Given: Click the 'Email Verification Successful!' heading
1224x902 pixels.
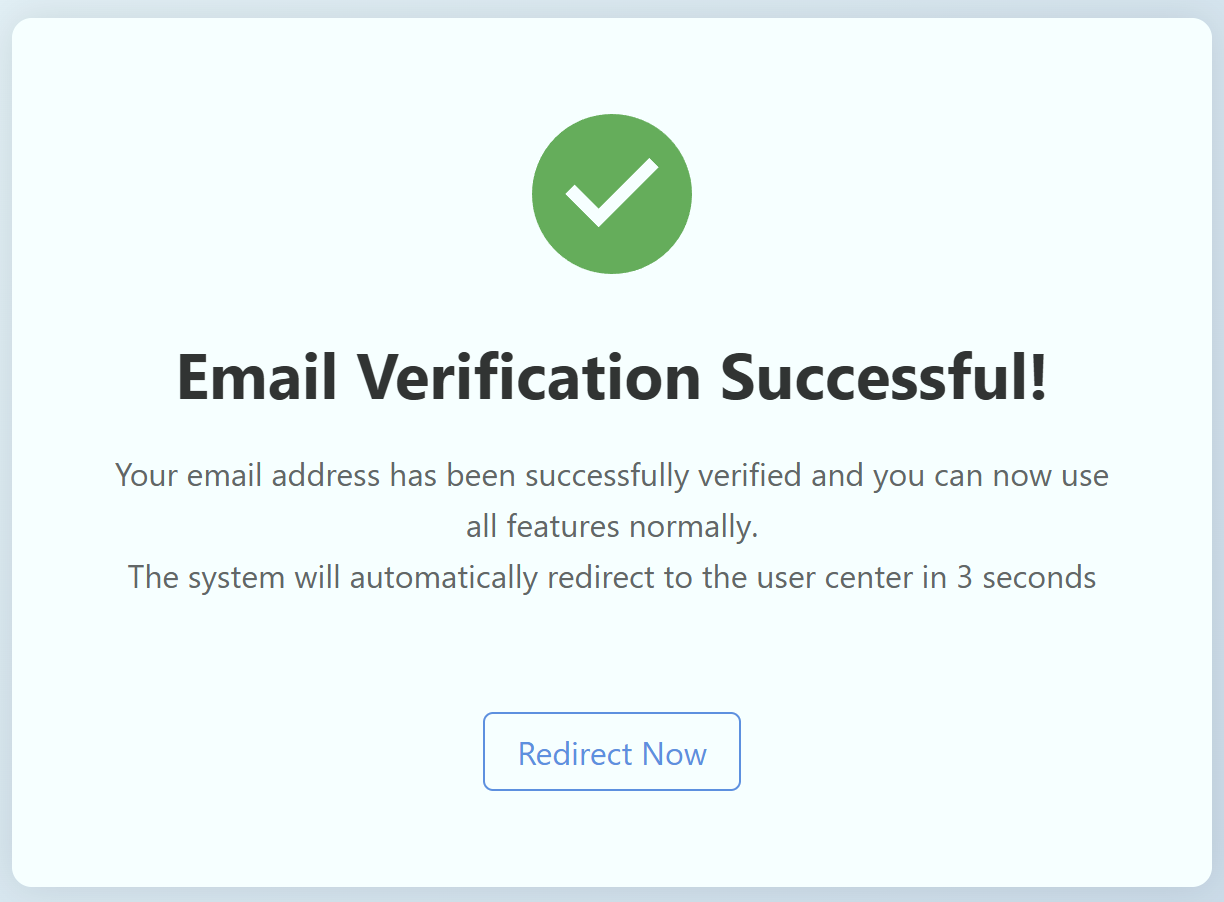Looking at the screenshot, I should tap(612, 378).
